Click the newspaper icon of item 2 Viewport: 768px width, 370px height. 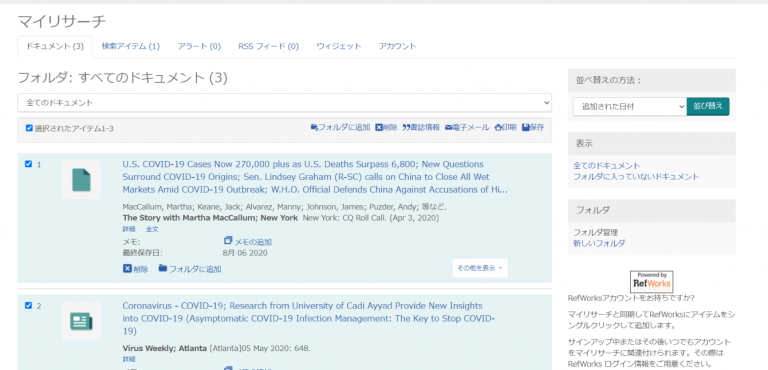[81, 321]
